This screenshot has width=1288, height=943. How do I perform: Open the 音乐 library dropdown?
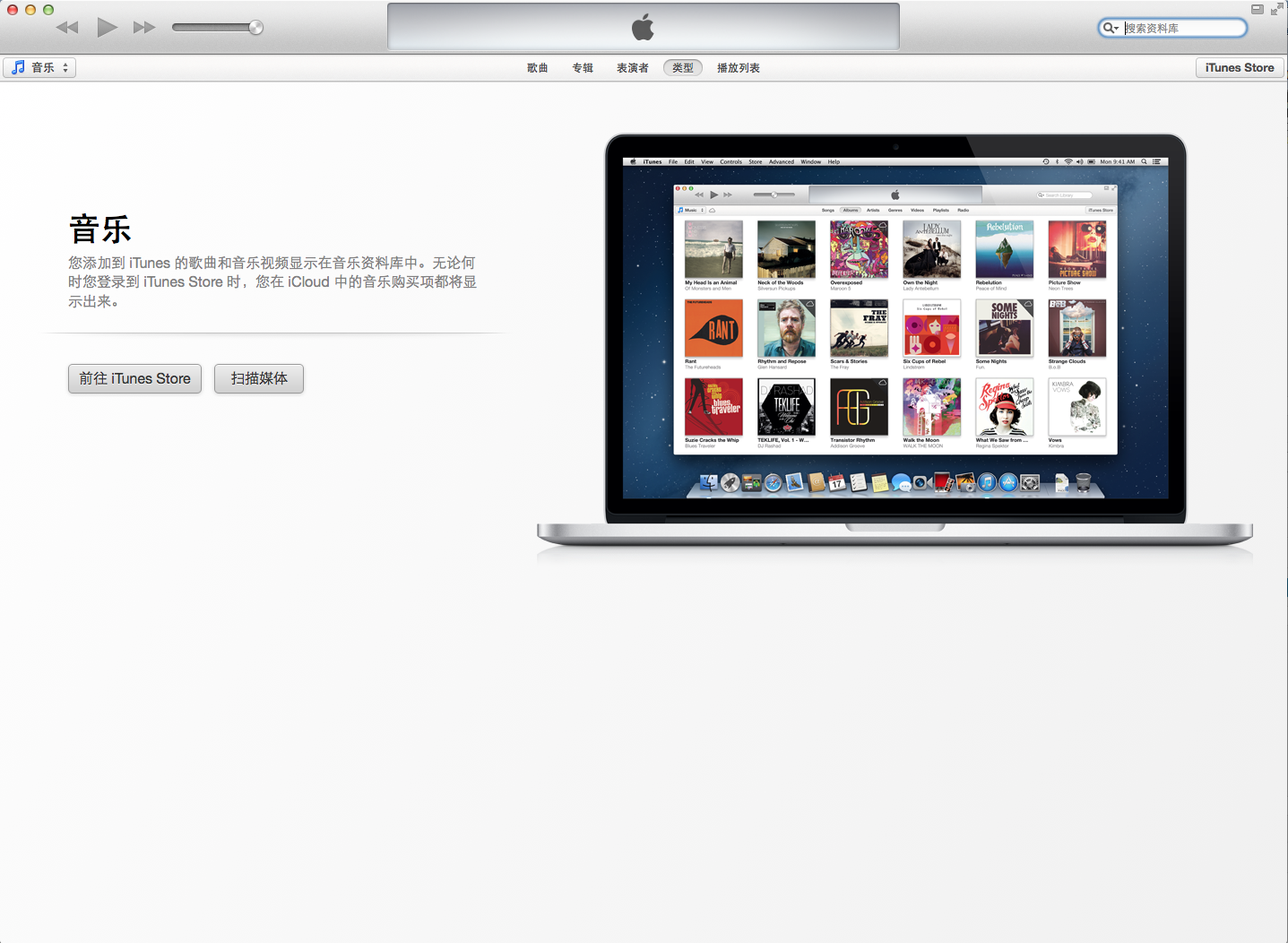[x=40, y=67]
